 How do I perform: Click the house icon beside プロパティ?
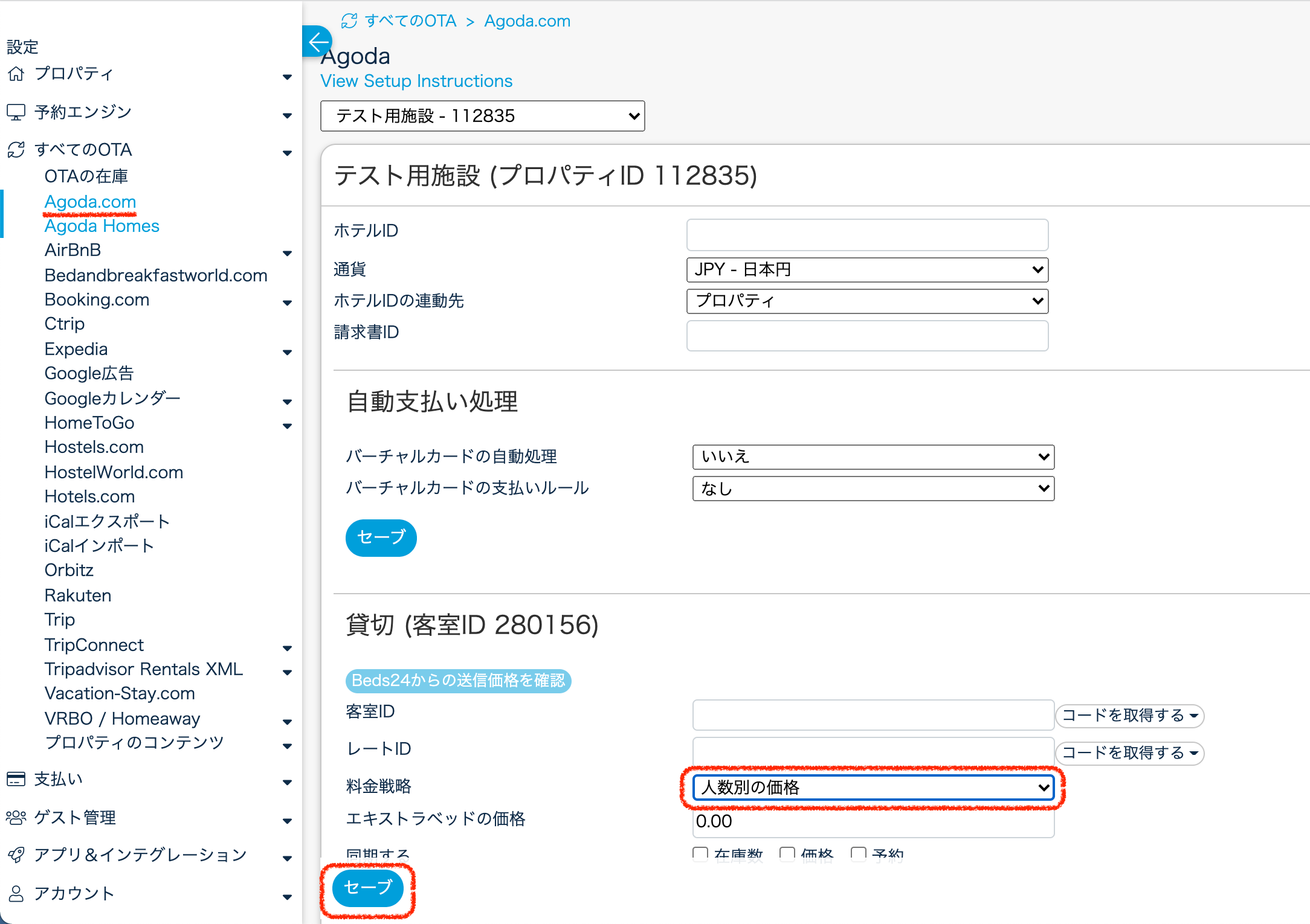(16, 74)
